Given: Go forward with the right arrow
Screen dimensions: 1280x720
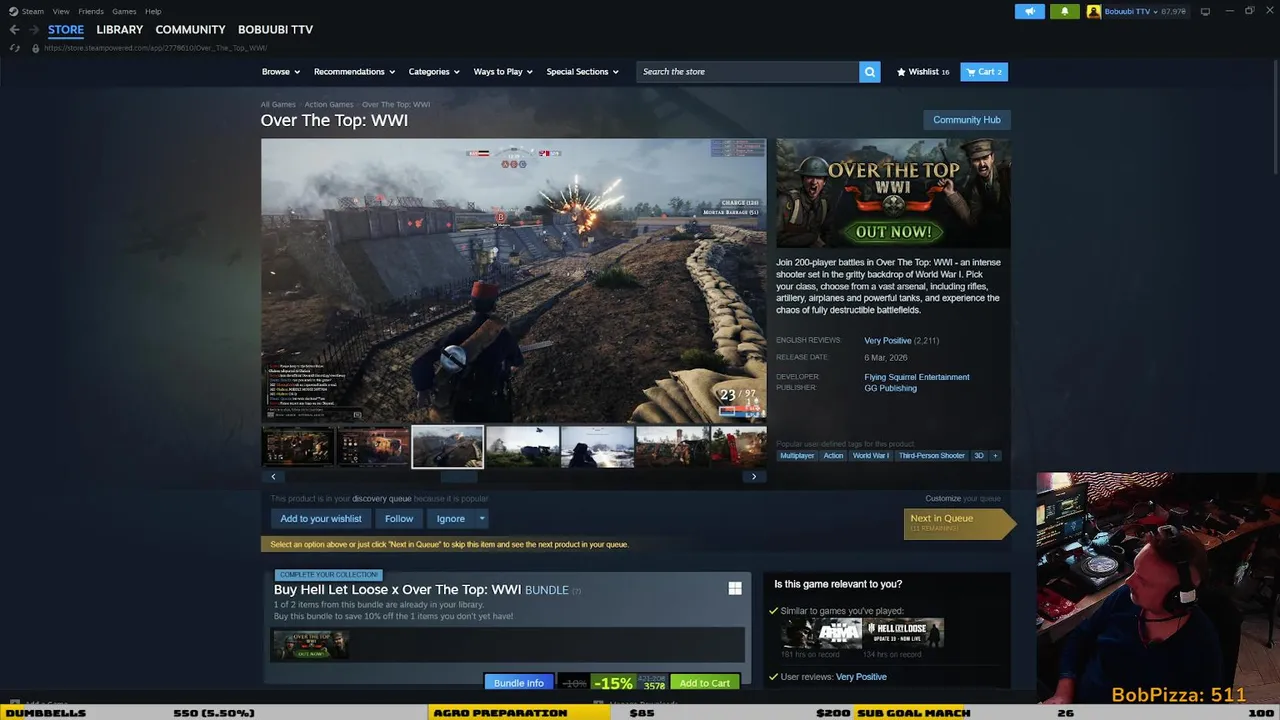Looking at the screenshot, I should 34,30.
